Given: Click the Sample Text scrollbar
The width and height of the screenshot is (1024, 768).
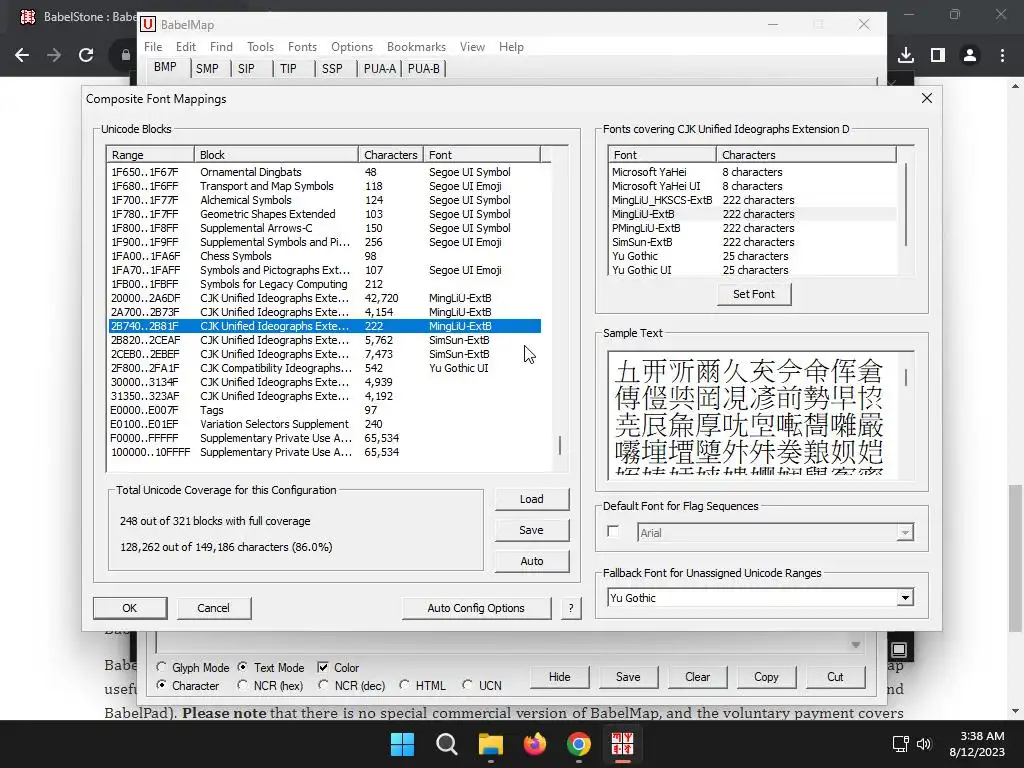Looking at the screenshot, I should [906, 377].
